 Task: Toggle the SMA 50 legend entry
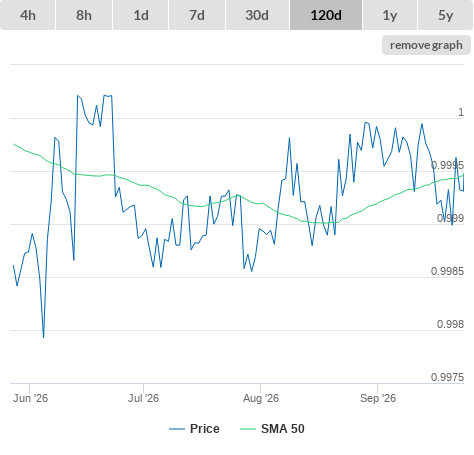click(283, 429)
